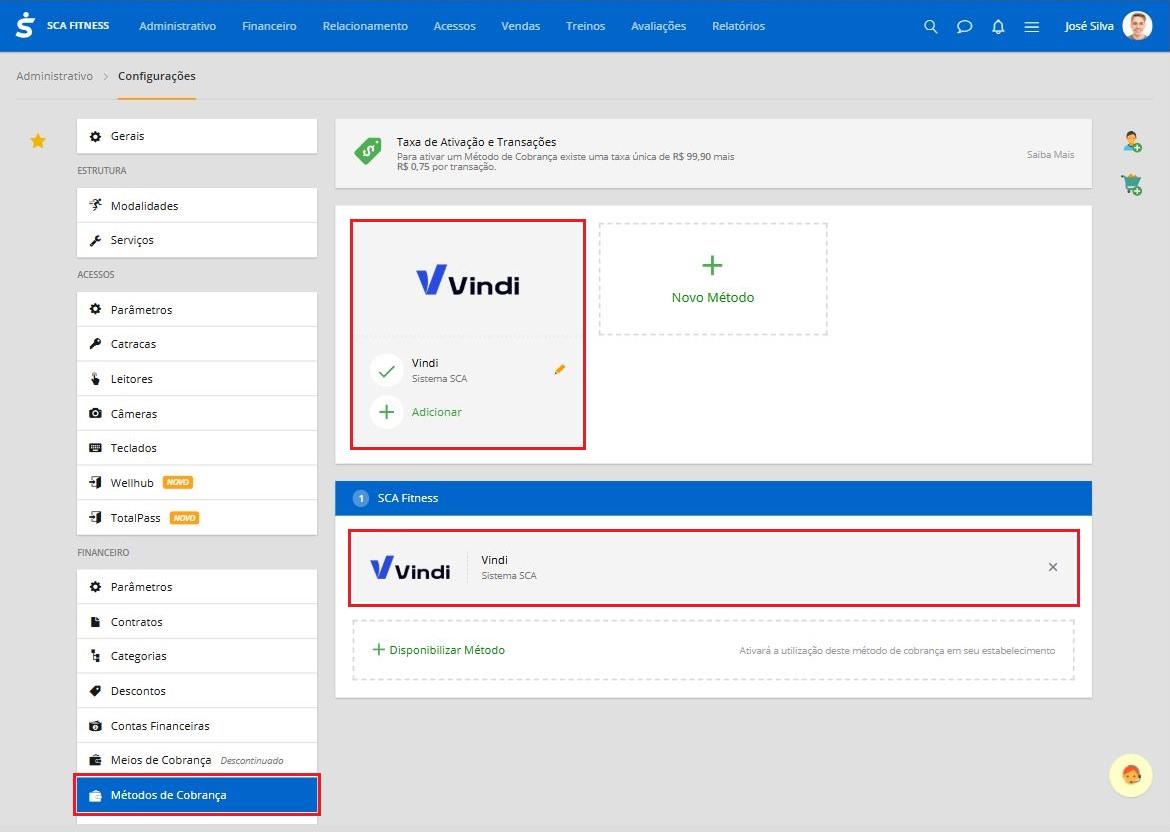Click the plus icon above Novo Método
Viewport: 1170px width, 832px height.
tap(712, 266)
